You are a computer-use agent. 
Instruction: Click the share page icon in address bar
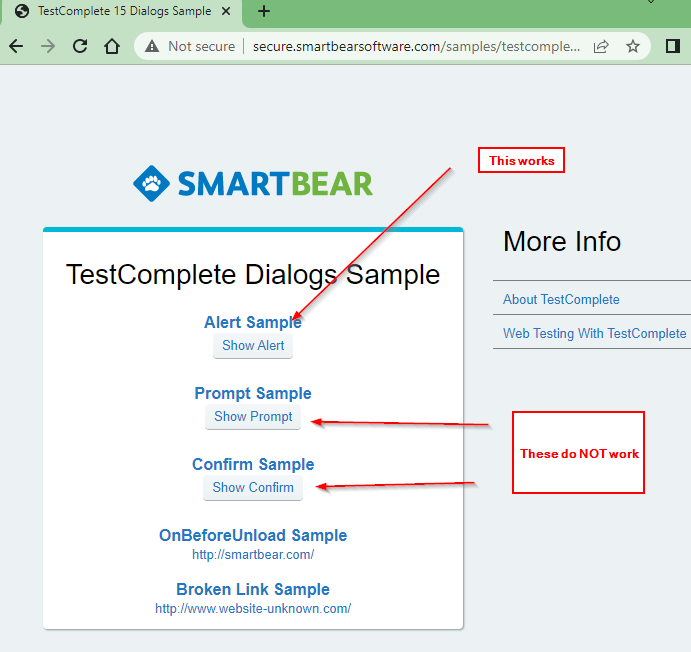[x=601, y=46]
